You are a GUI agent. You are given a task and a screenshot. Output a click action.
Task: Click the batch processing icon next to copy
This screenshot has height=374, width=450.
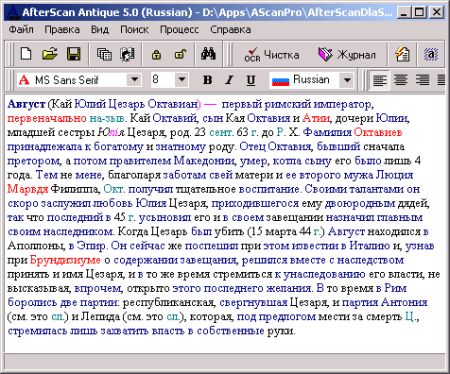(127, 54)
